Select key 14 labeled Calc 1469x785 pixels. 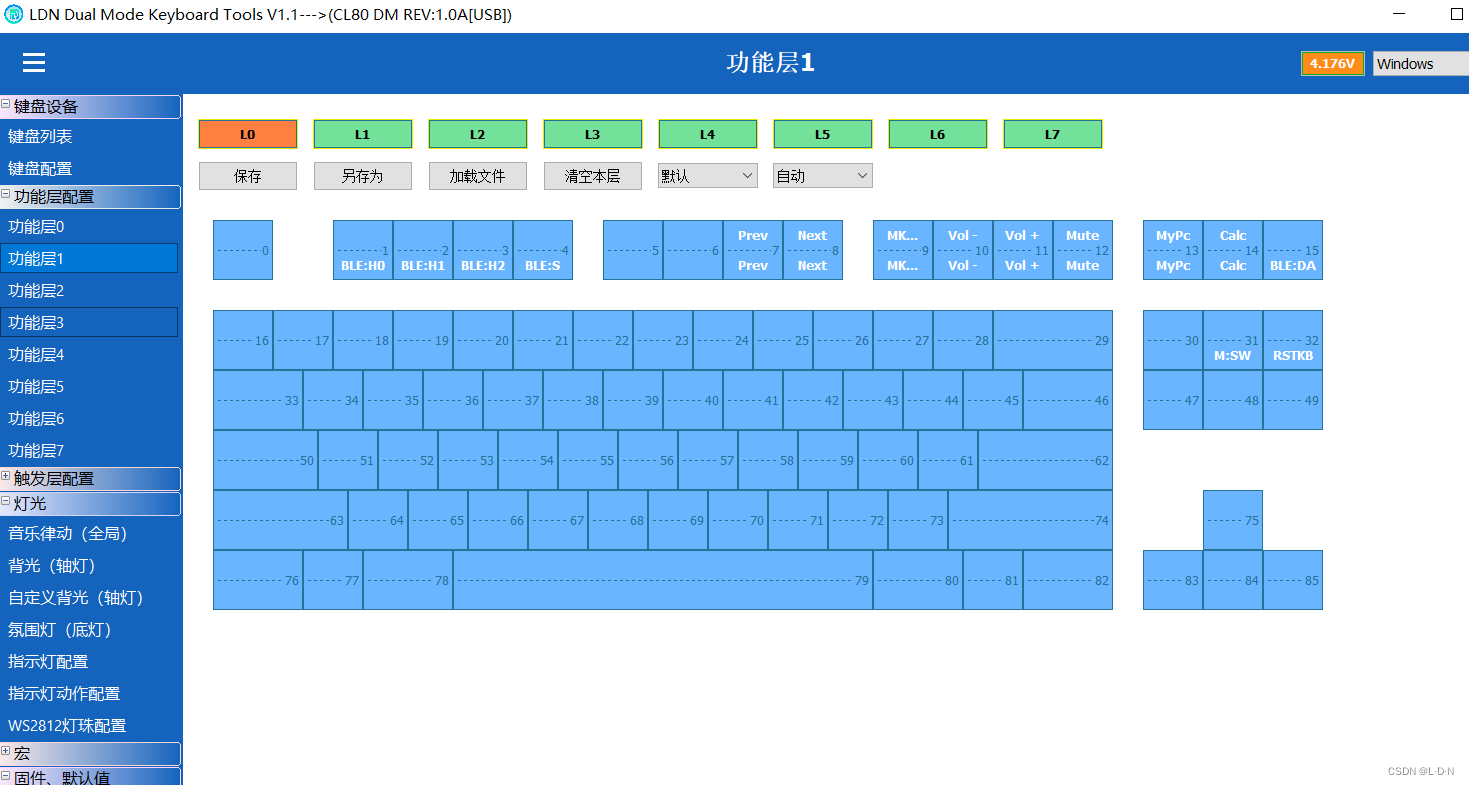pyautogui.click(x=1233, y=250)
